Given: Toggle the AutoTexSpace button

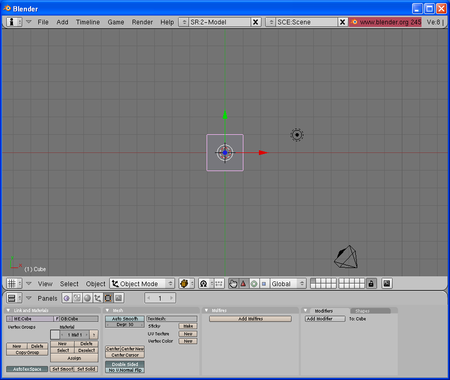Looking at the screenshot, I should (27, 369).
